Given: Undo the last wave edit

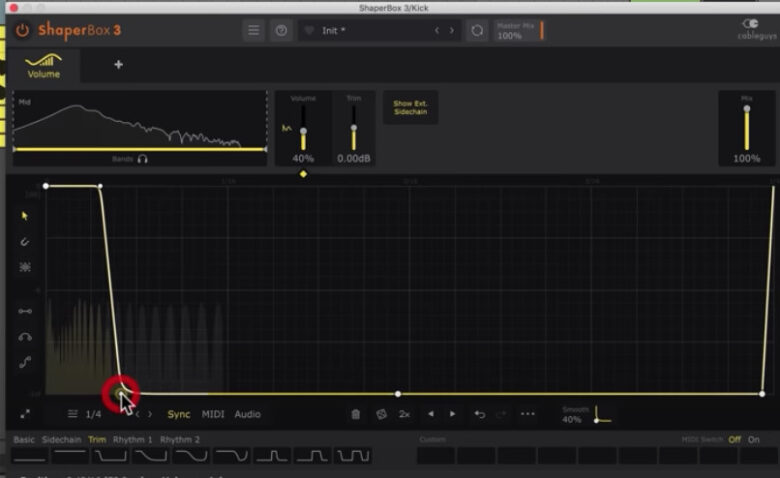Looking at the screenshot, I should point(480,414).
